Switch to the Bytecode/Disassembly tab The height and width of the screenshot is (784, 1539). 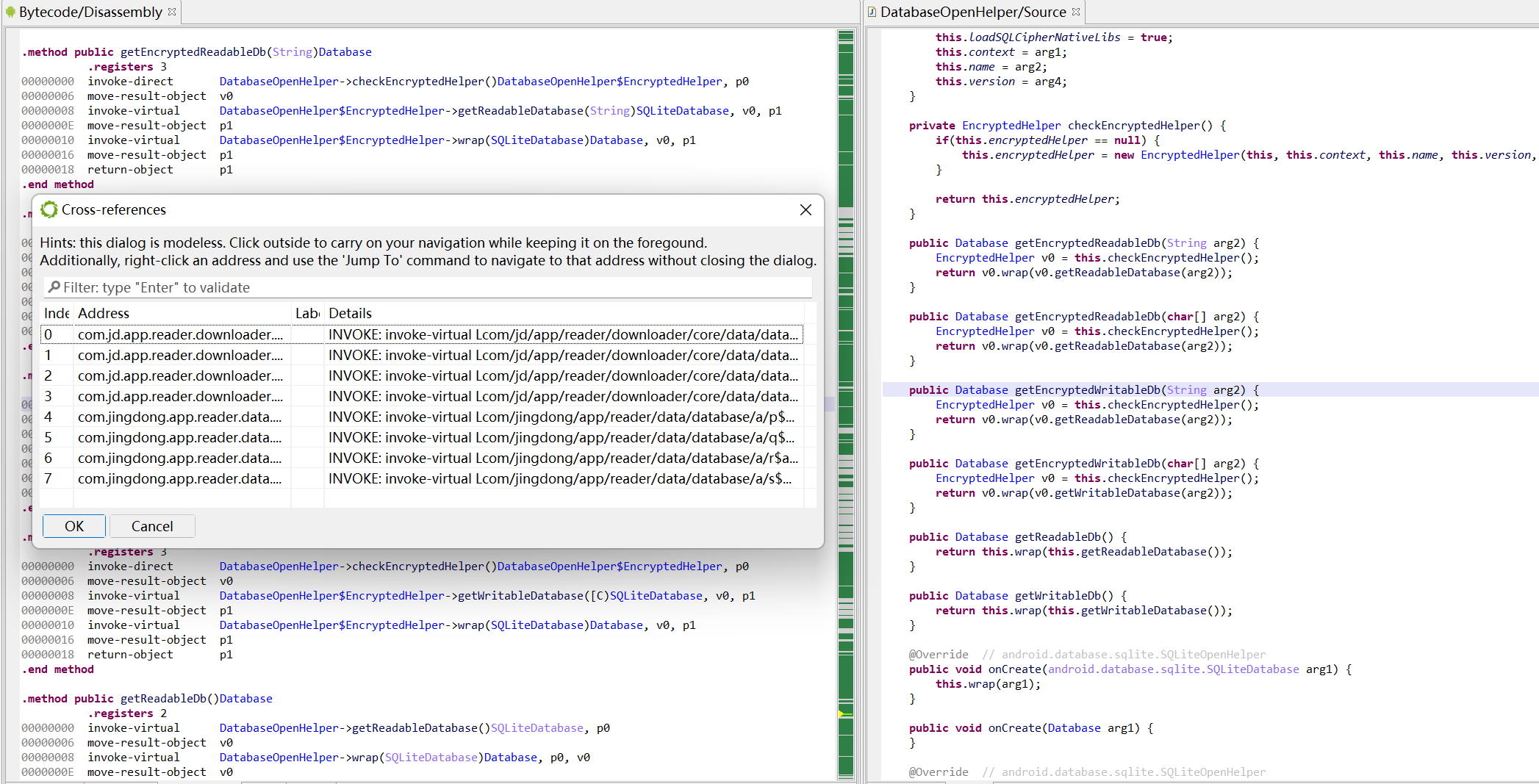pos(90,12)
